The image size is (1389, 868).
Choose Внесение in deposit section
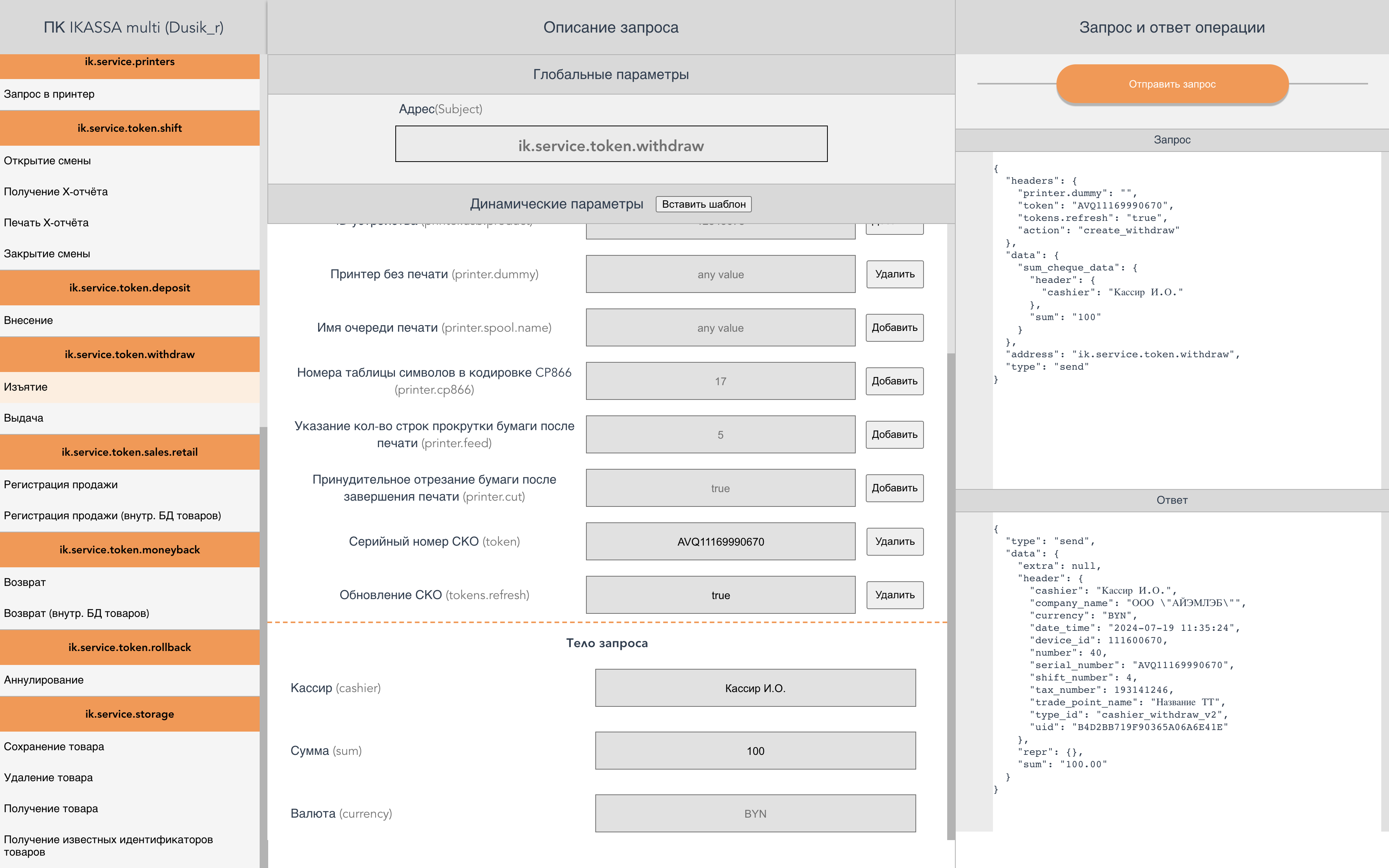29,320
